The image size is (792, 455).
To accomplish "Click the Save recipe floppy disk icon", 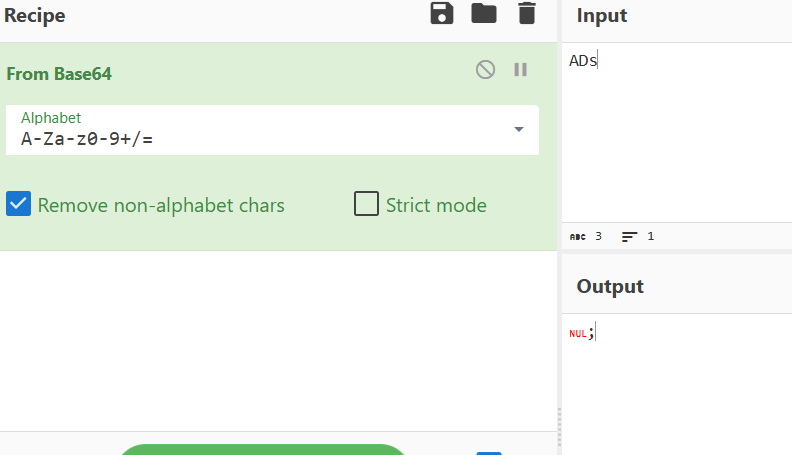I will (441, 14).
